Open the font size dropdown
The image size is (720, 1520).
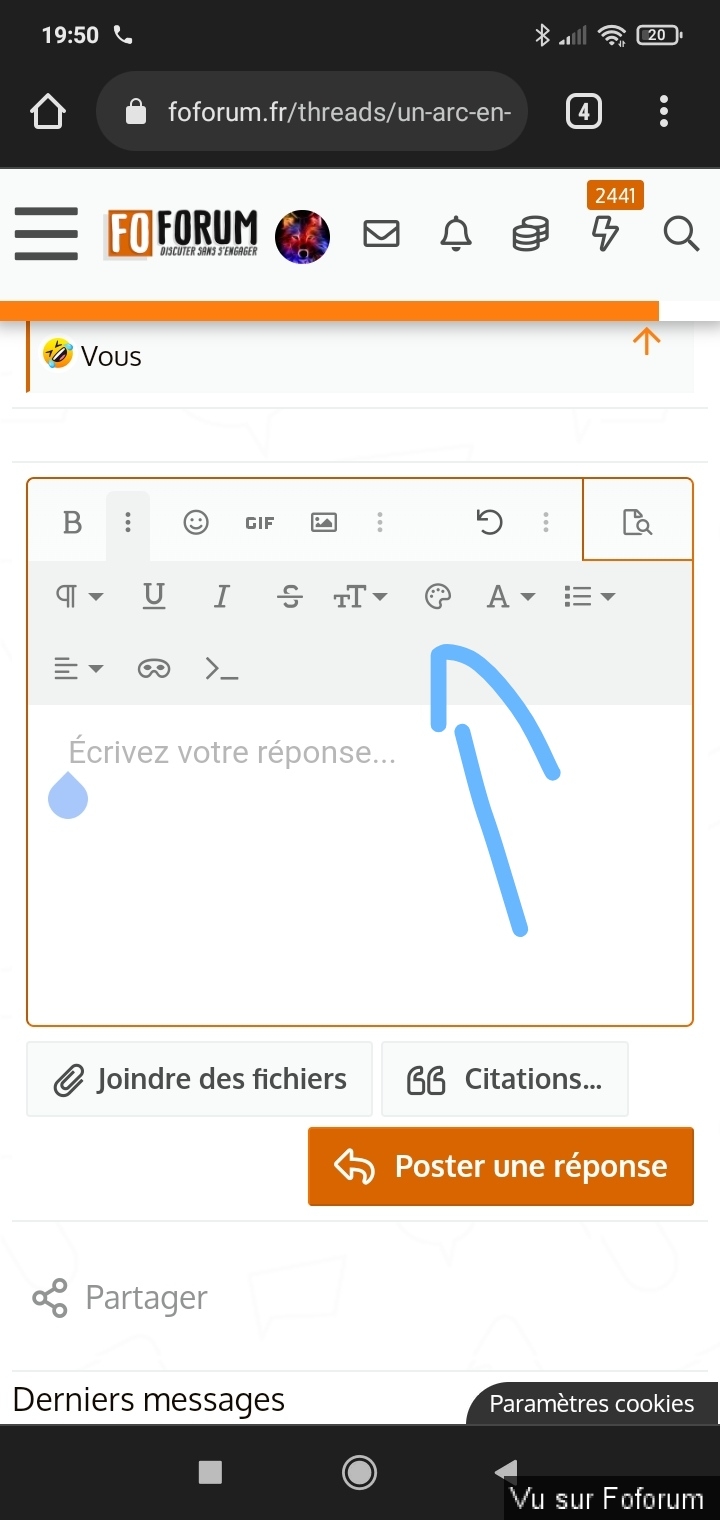[x=359, y=597]
